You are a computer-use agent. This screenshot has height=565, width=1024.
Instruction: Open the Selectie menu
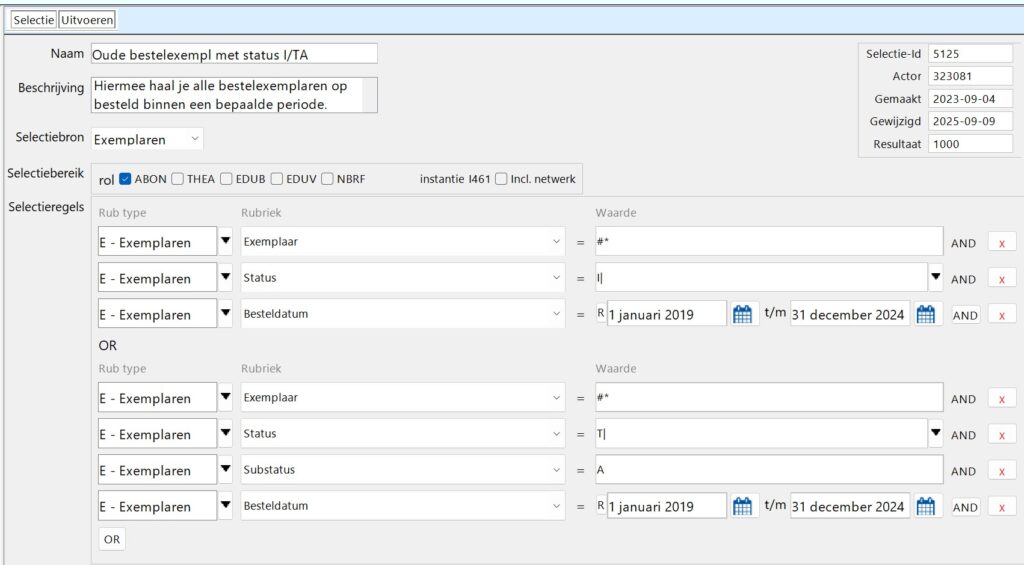click(34, 20)
